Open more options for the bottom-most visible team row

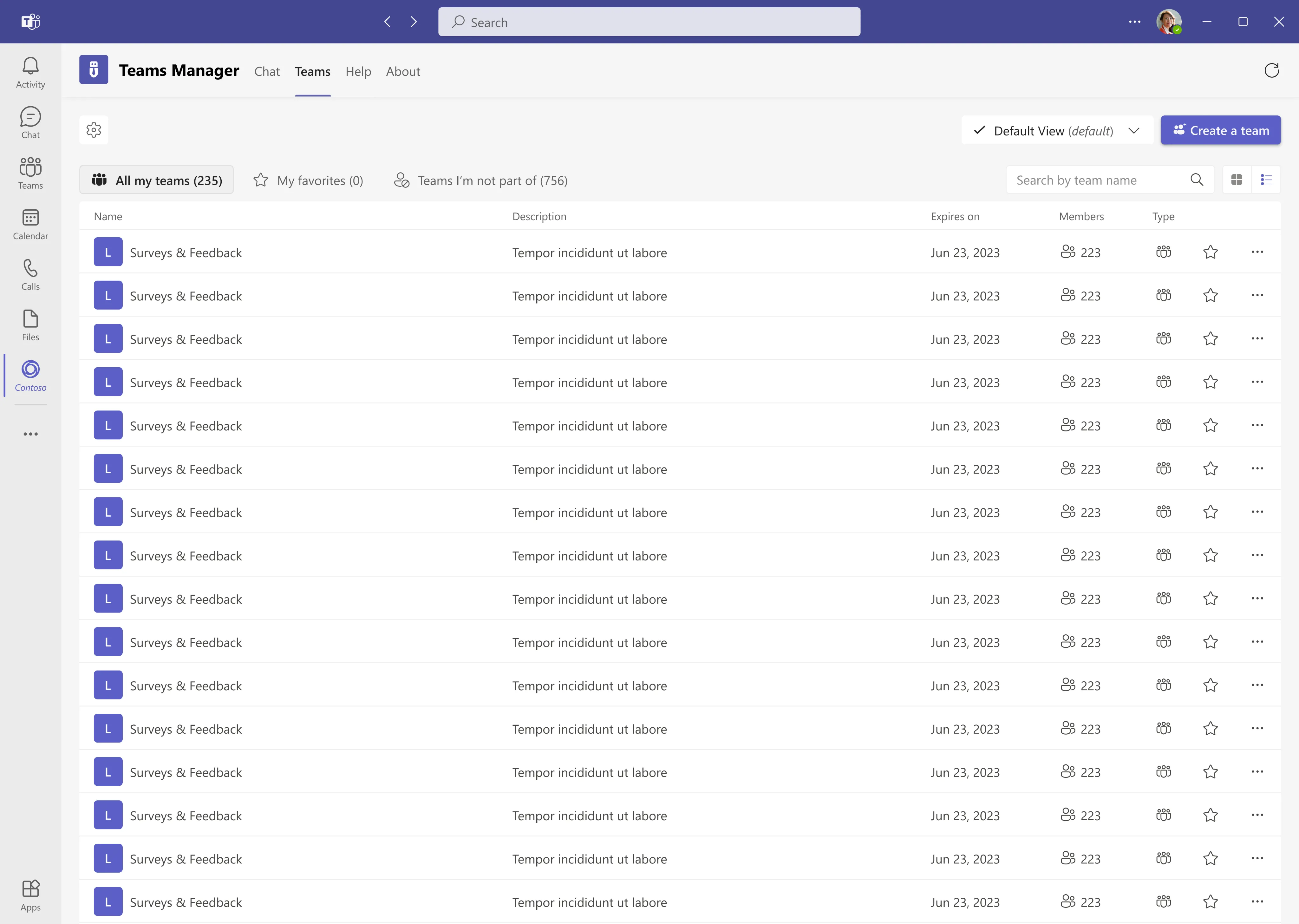(1257, 901)
